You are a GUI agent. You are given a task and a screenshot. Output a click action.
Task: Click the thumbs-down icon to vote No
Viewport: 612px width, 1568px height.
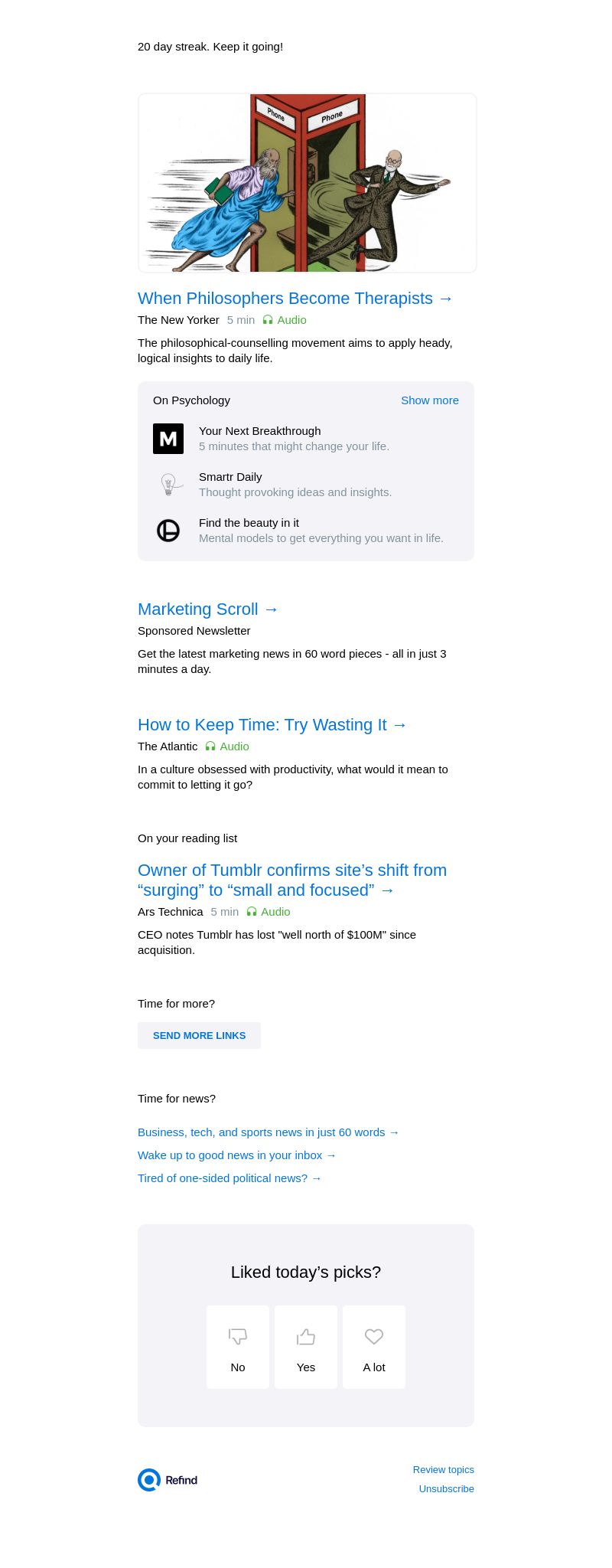point(238,1336)
